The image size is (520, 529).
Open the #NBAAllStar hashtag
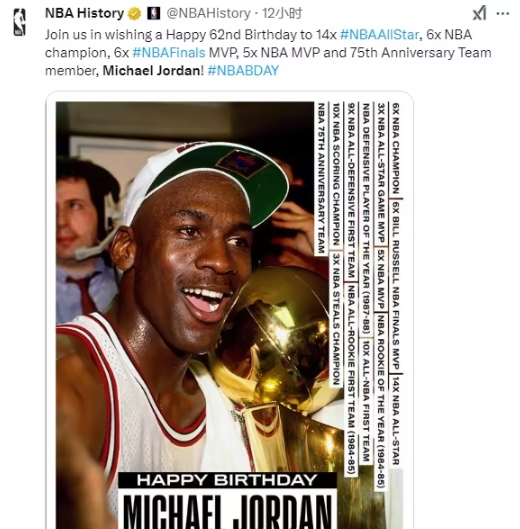point(380,35)
